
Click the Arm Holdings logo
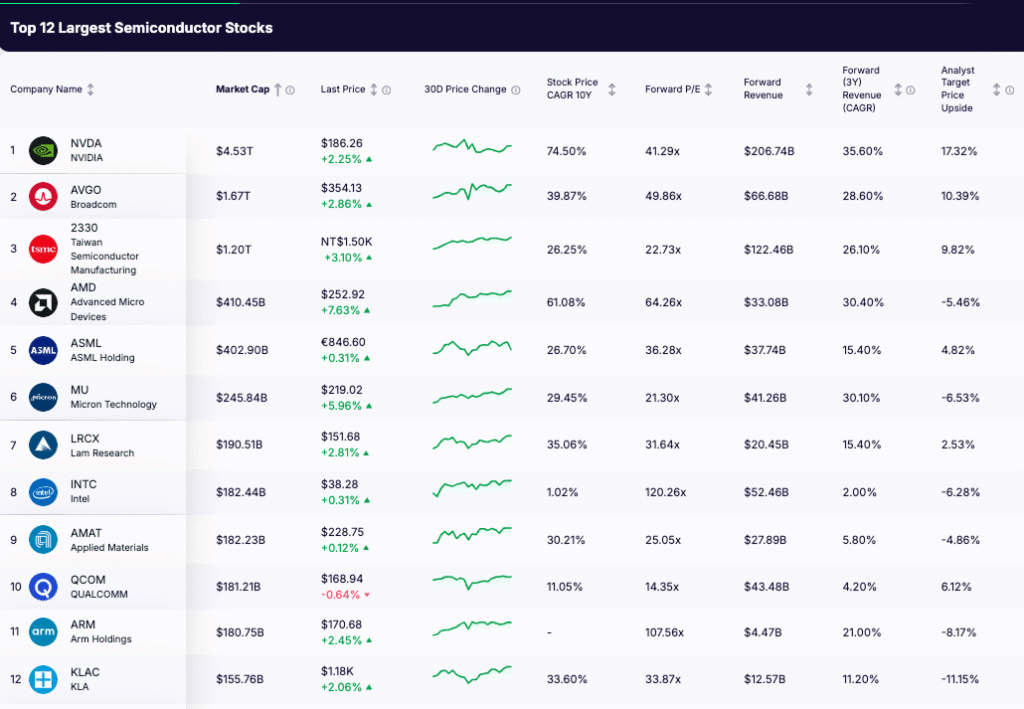42,632
